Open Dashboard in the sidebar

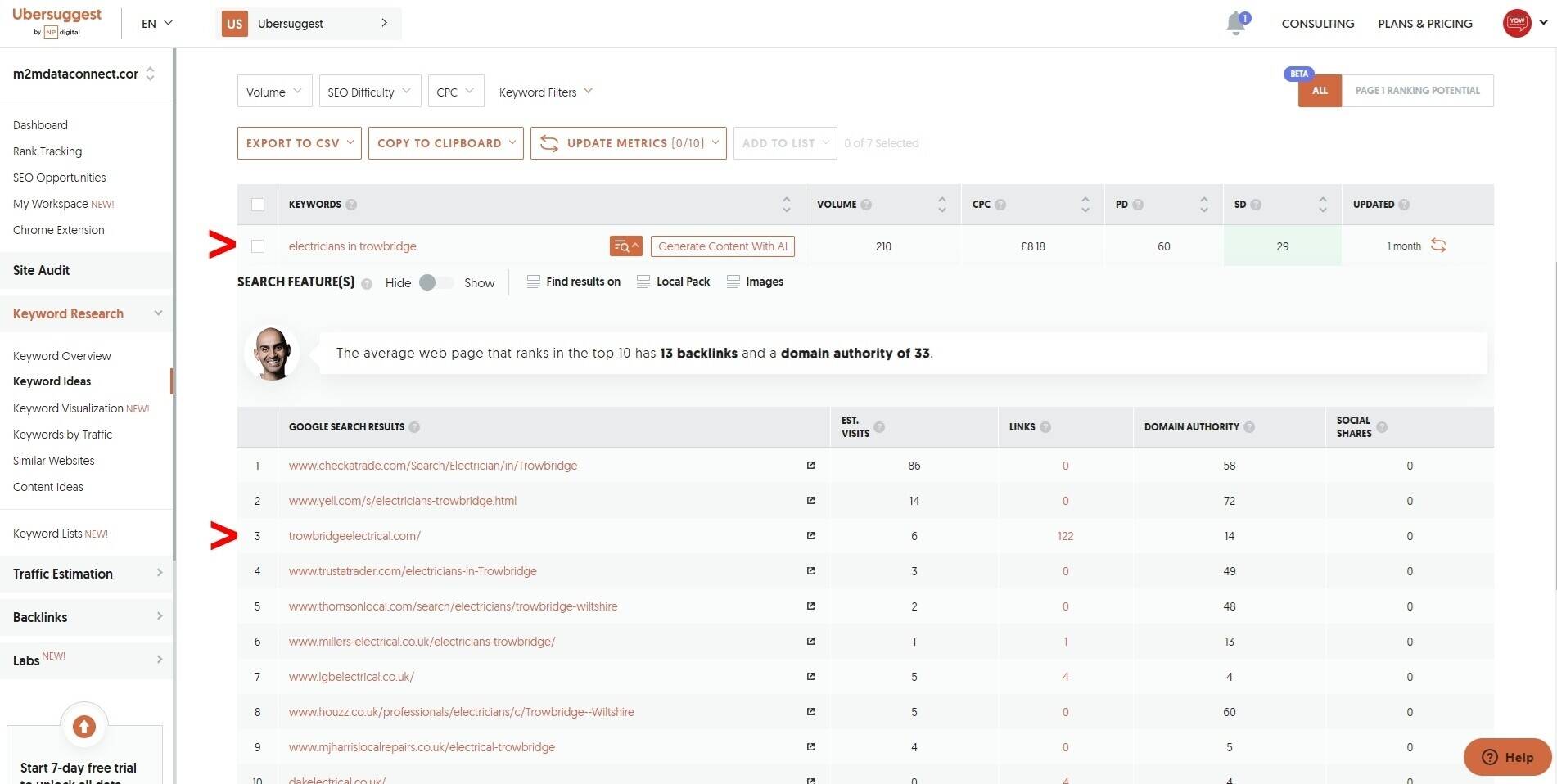40,125
